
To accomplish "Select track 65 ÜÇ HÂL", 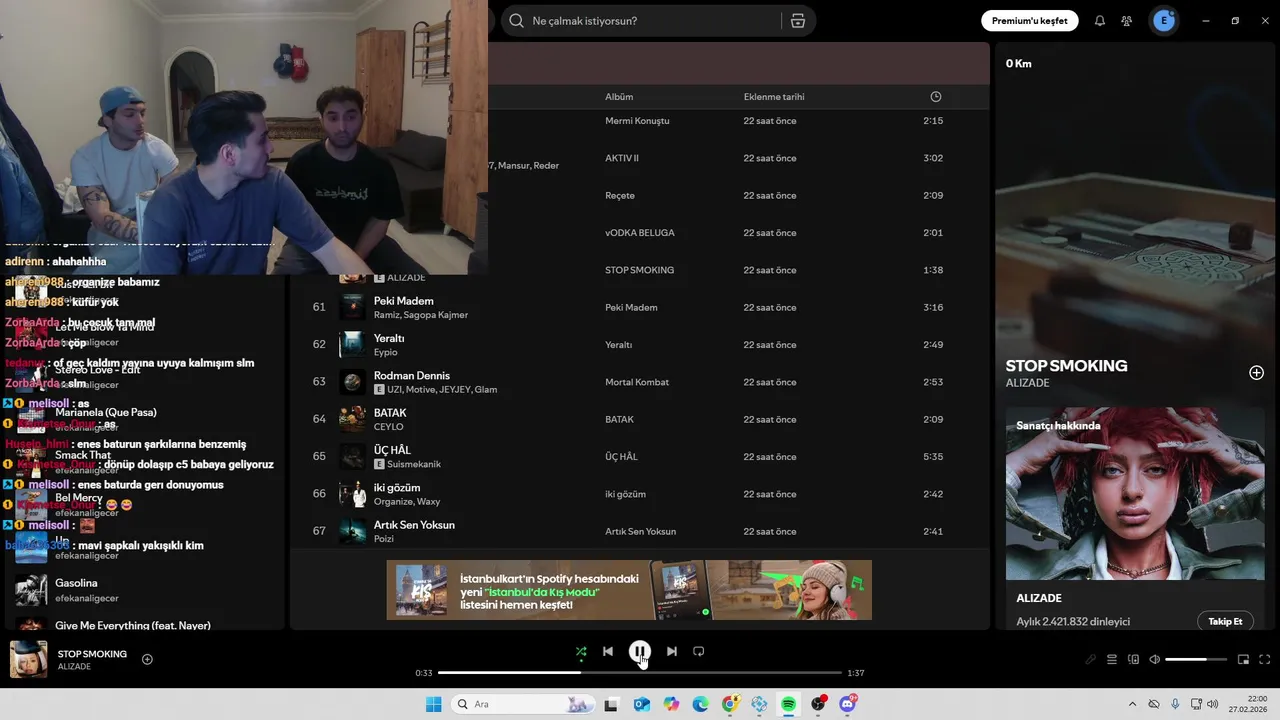I will tap(640, 457).
